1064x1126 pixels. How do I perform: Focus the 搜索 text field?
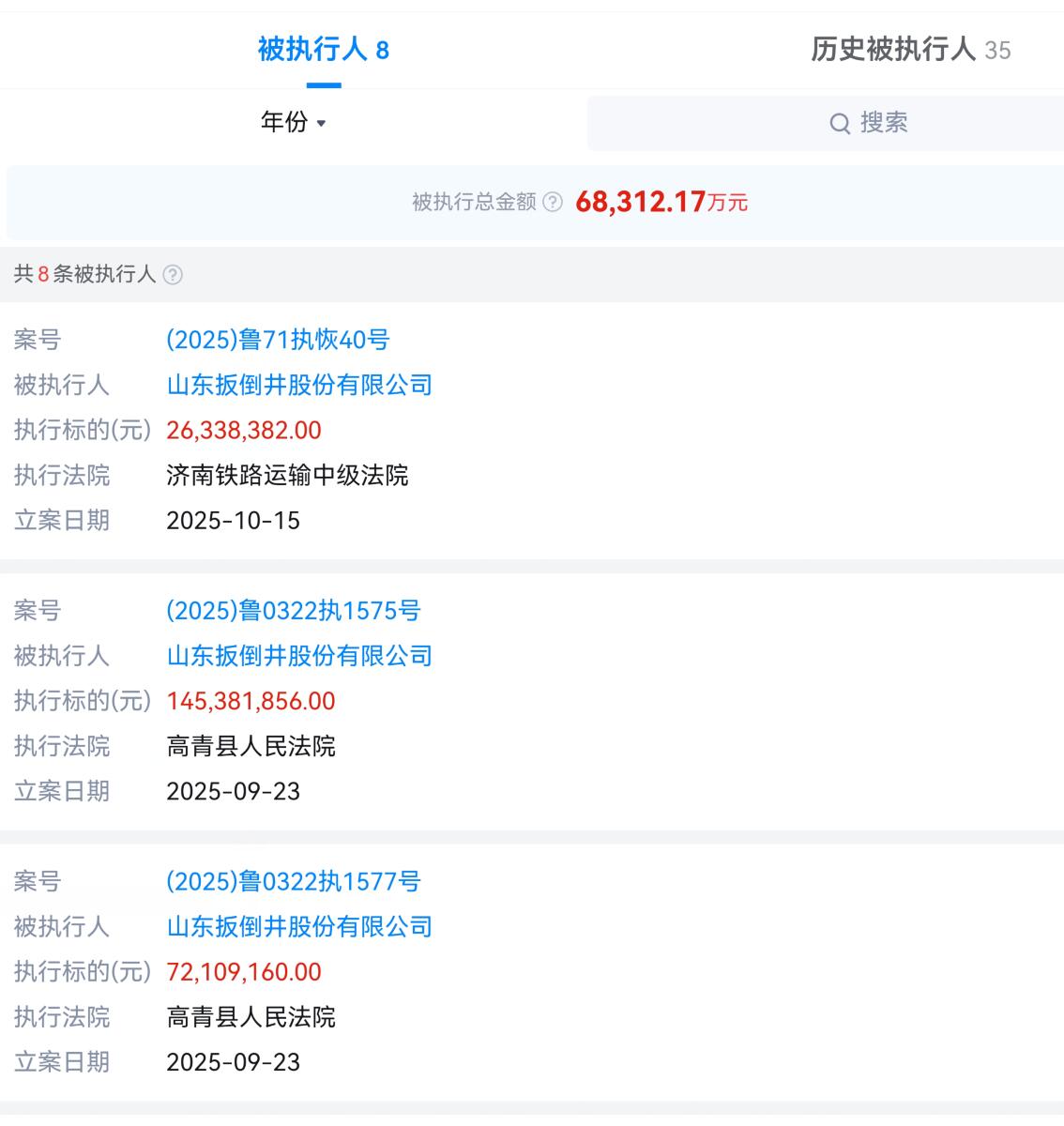(x=883, y=123)
